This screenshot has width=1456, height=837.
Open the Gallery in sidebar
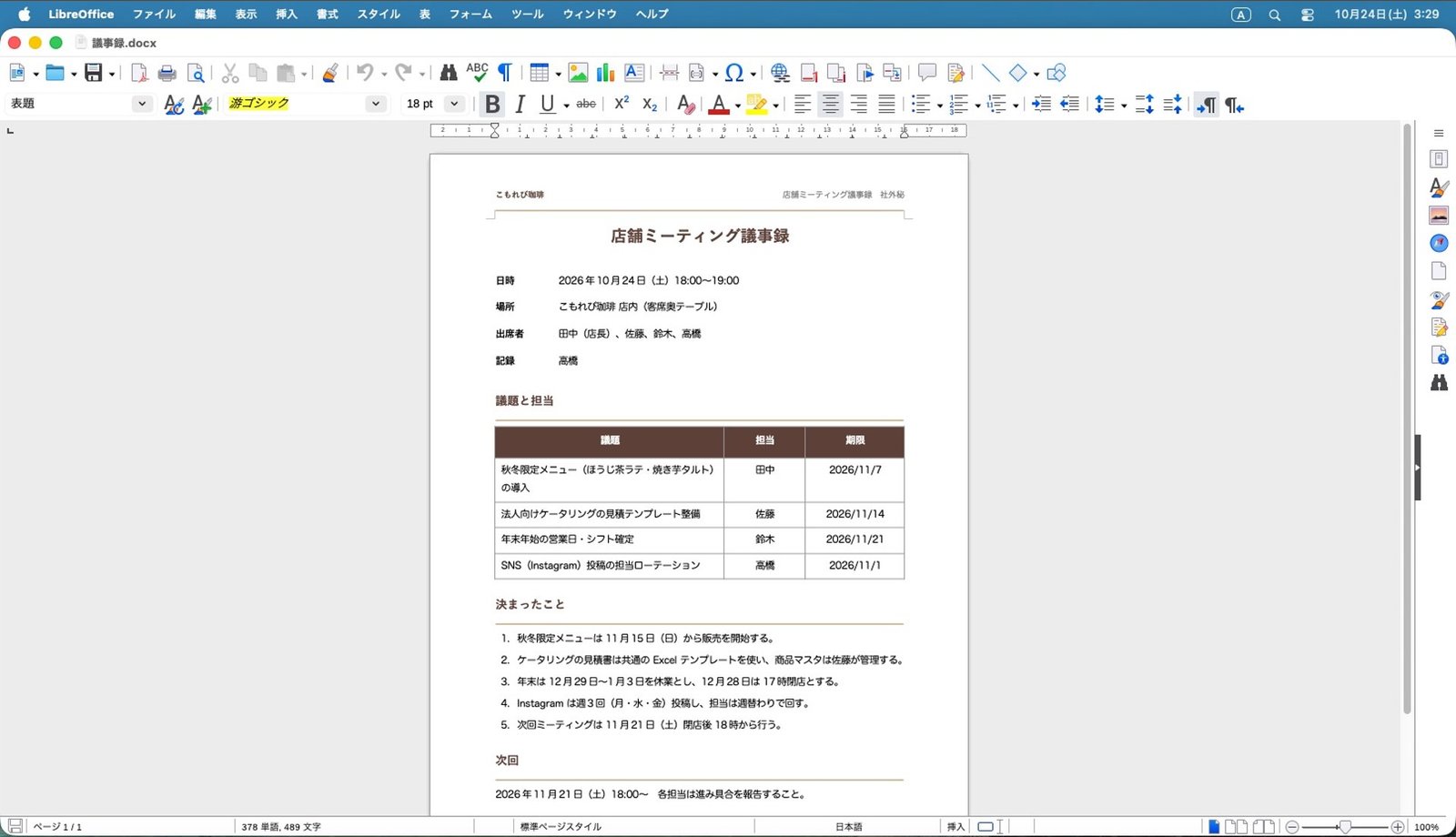[1439, 216]
